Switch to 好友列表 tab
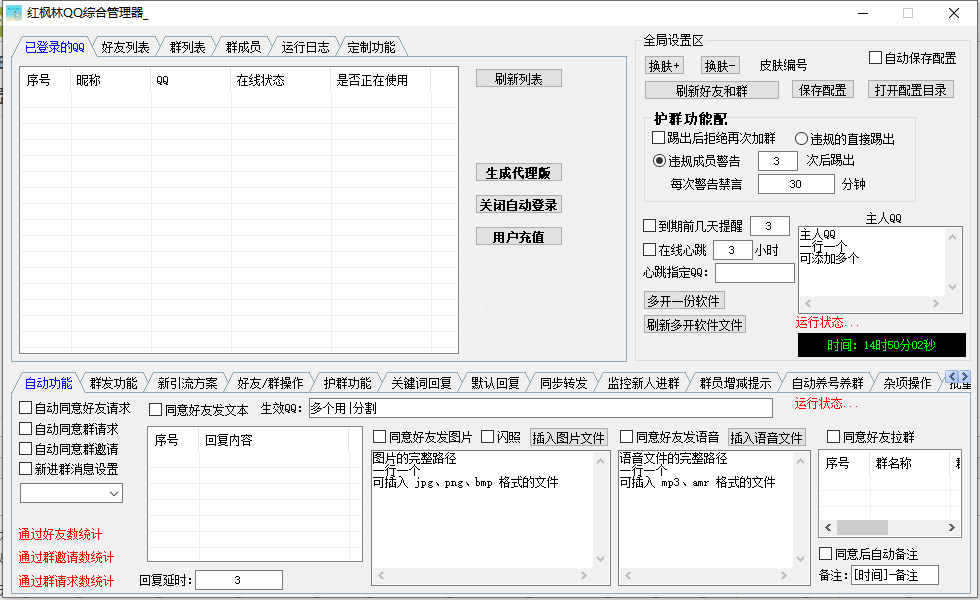 125,47
